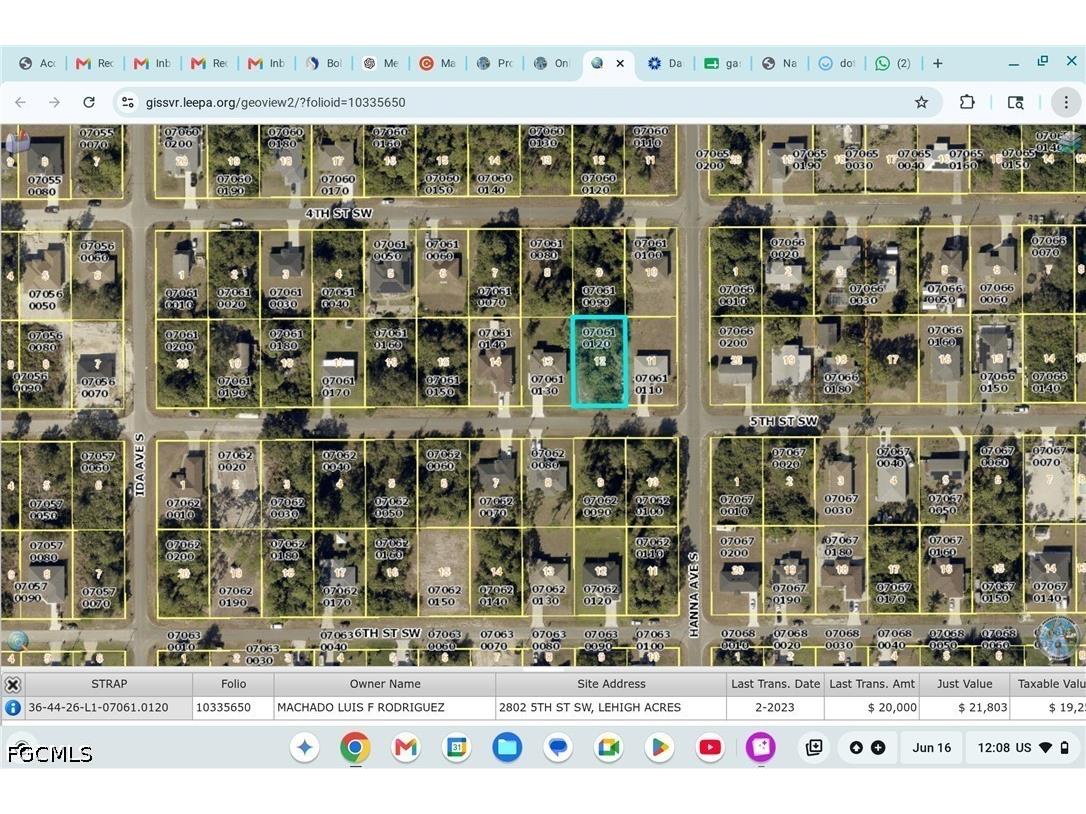Open the Play Store from the shelf

(659, 747)
